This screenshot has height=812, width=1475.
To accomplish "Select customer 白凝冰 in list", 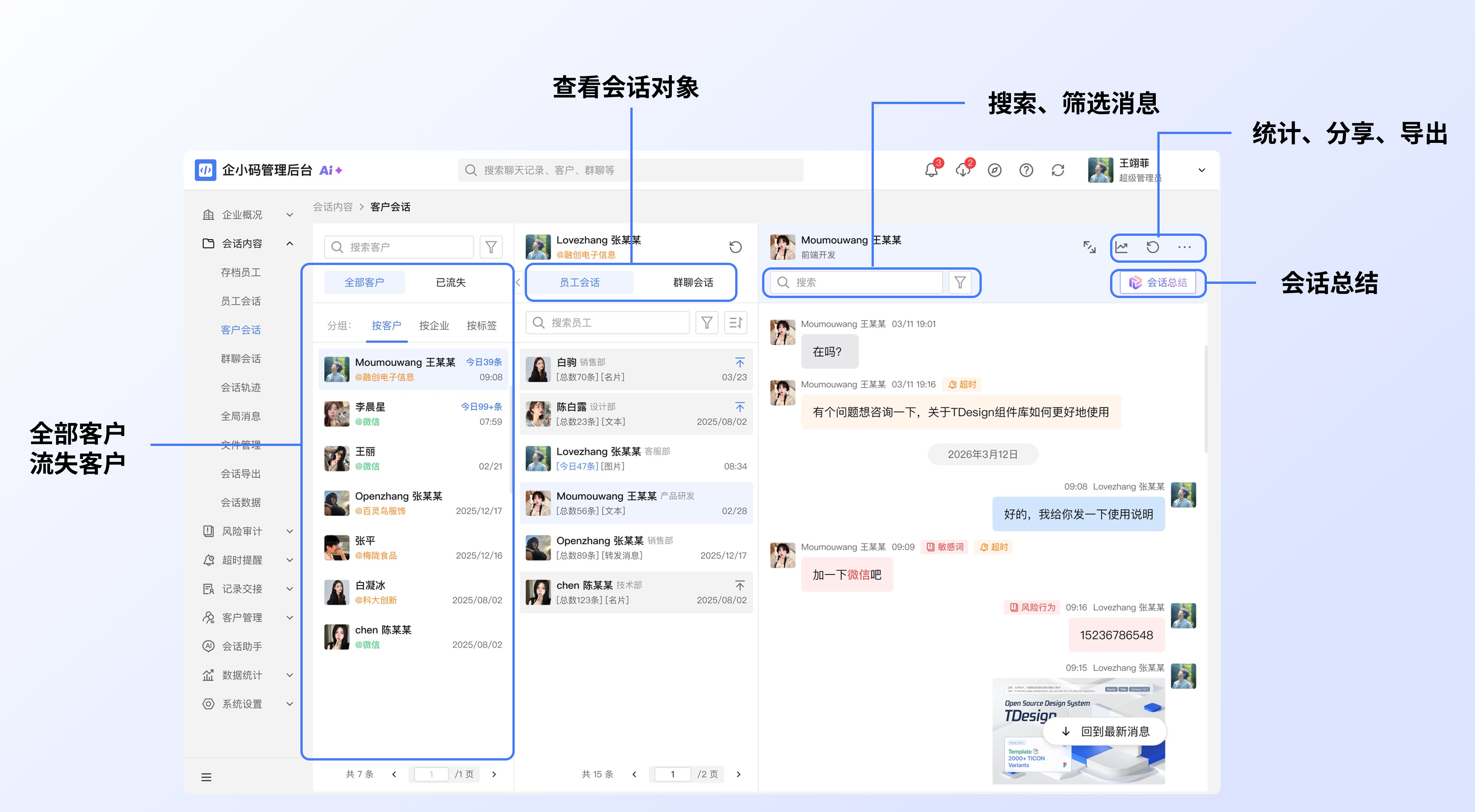I will (413, 592).
